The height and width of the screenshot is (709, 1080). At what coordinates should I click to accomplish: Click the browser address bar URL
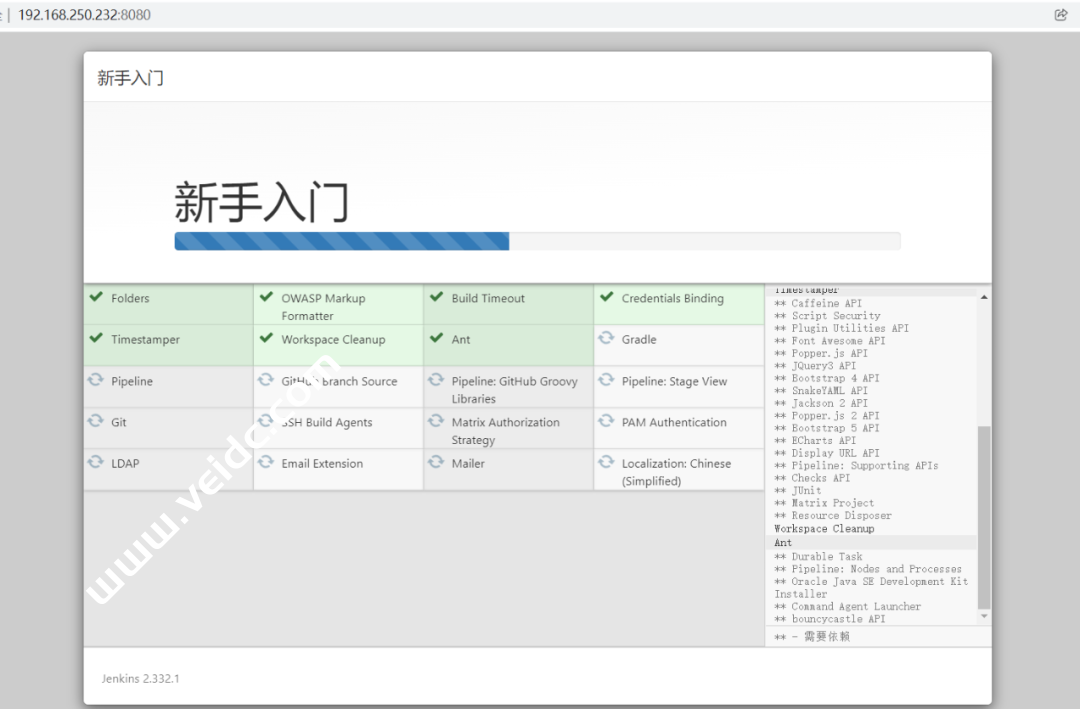point(85,15)
